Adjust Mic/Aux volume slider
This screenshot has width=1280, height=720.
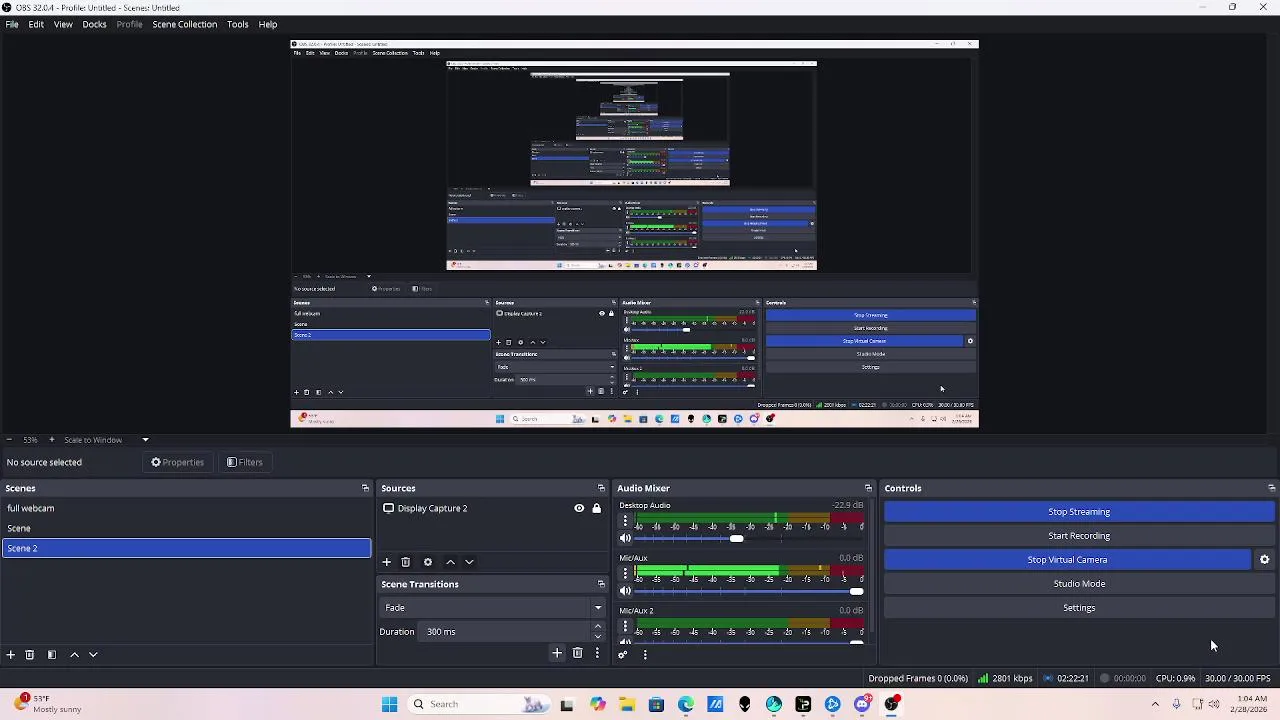tap(856, 591)
